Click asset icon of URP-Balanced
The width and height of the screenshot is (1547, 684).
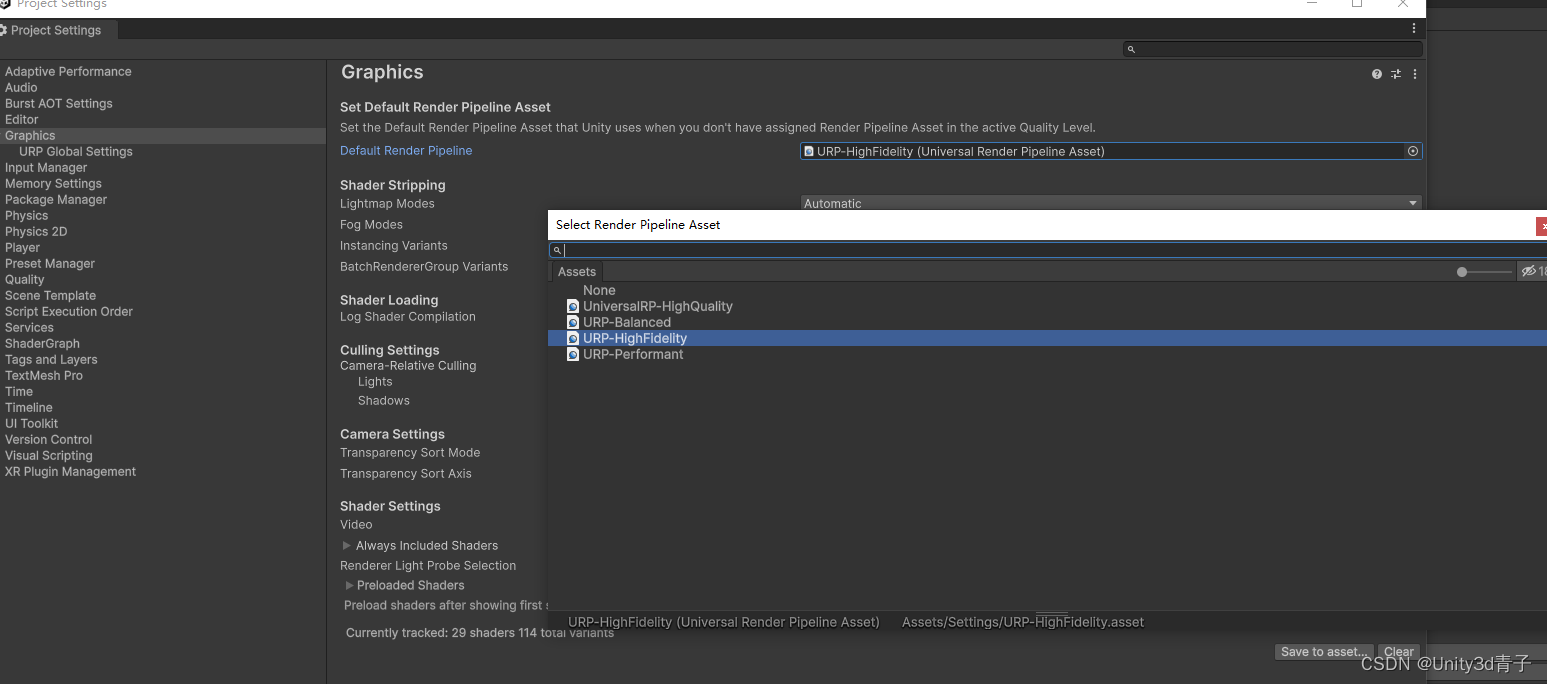coord(573,322)
